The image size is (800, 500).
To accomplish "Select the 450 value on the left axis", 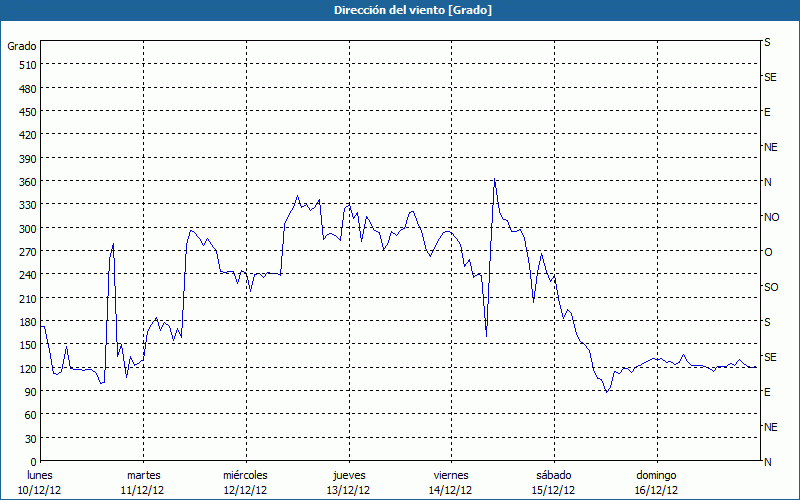I will pos(26,112).
